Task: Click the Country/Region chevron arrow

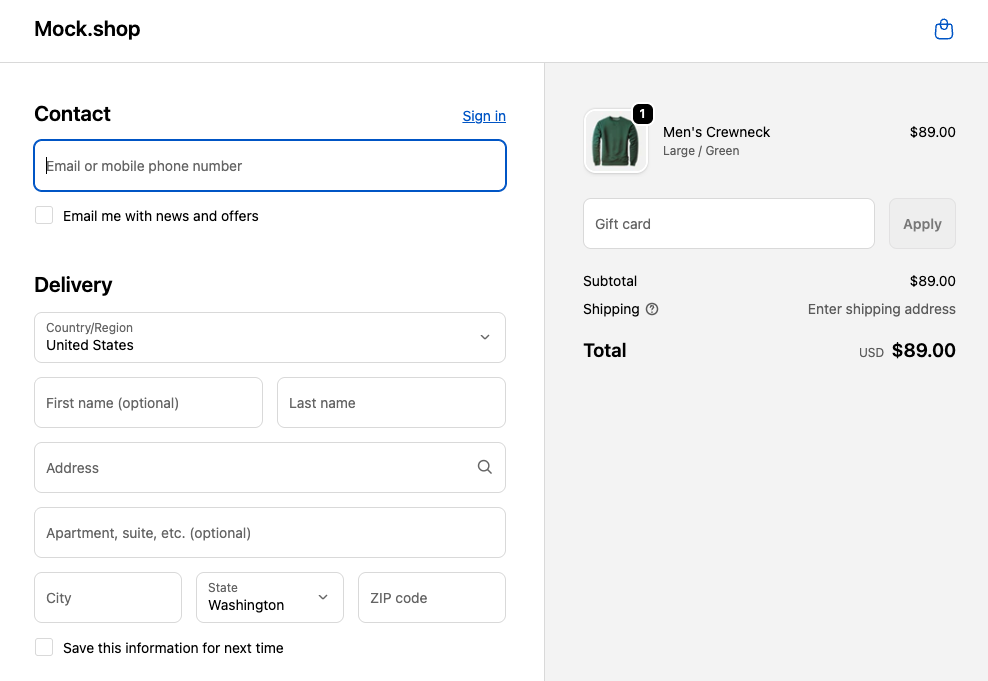Action: [485, 337]
